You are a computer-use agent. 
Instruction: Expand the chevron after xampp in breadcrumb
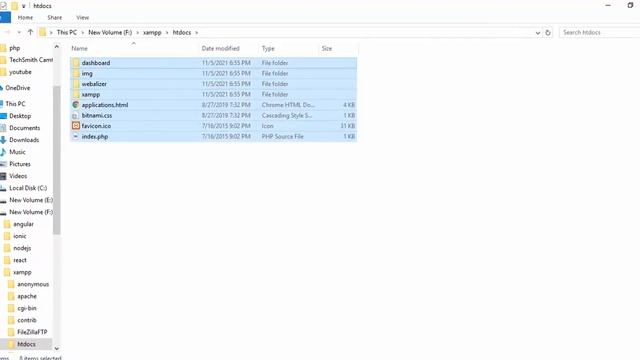point(167,32)
